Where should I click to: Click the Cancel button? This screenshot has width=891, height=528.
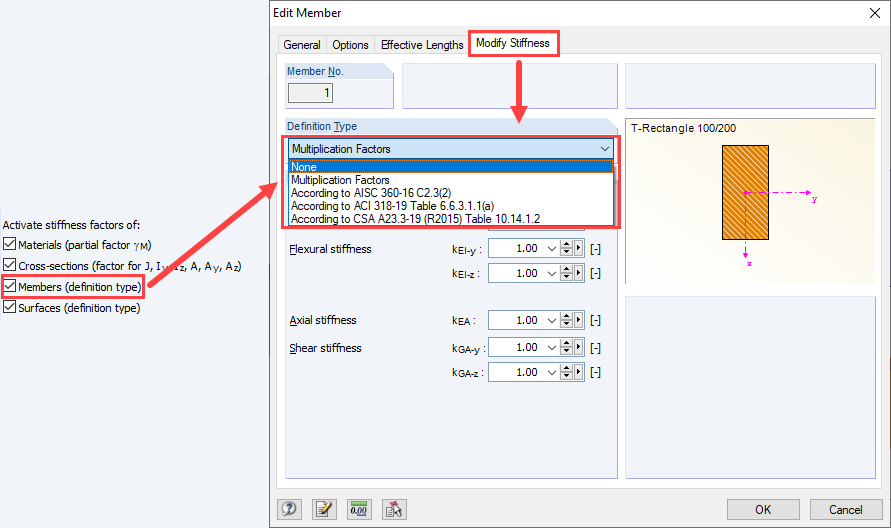click(846, 509)
